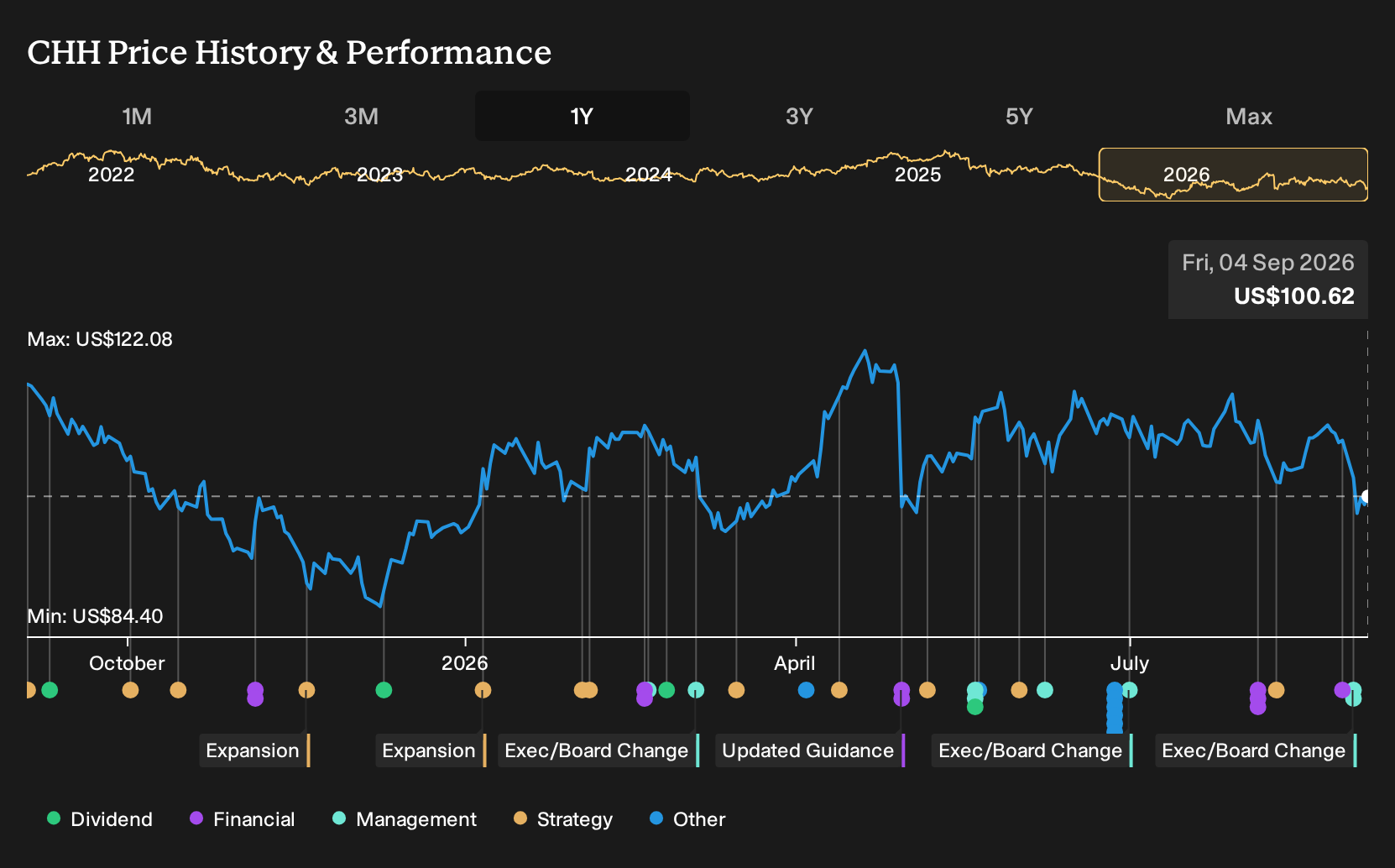Click the 2025 section of the overview chart
The height and width of the screenshot is (868, 1395).
click(x=917, y=175)
